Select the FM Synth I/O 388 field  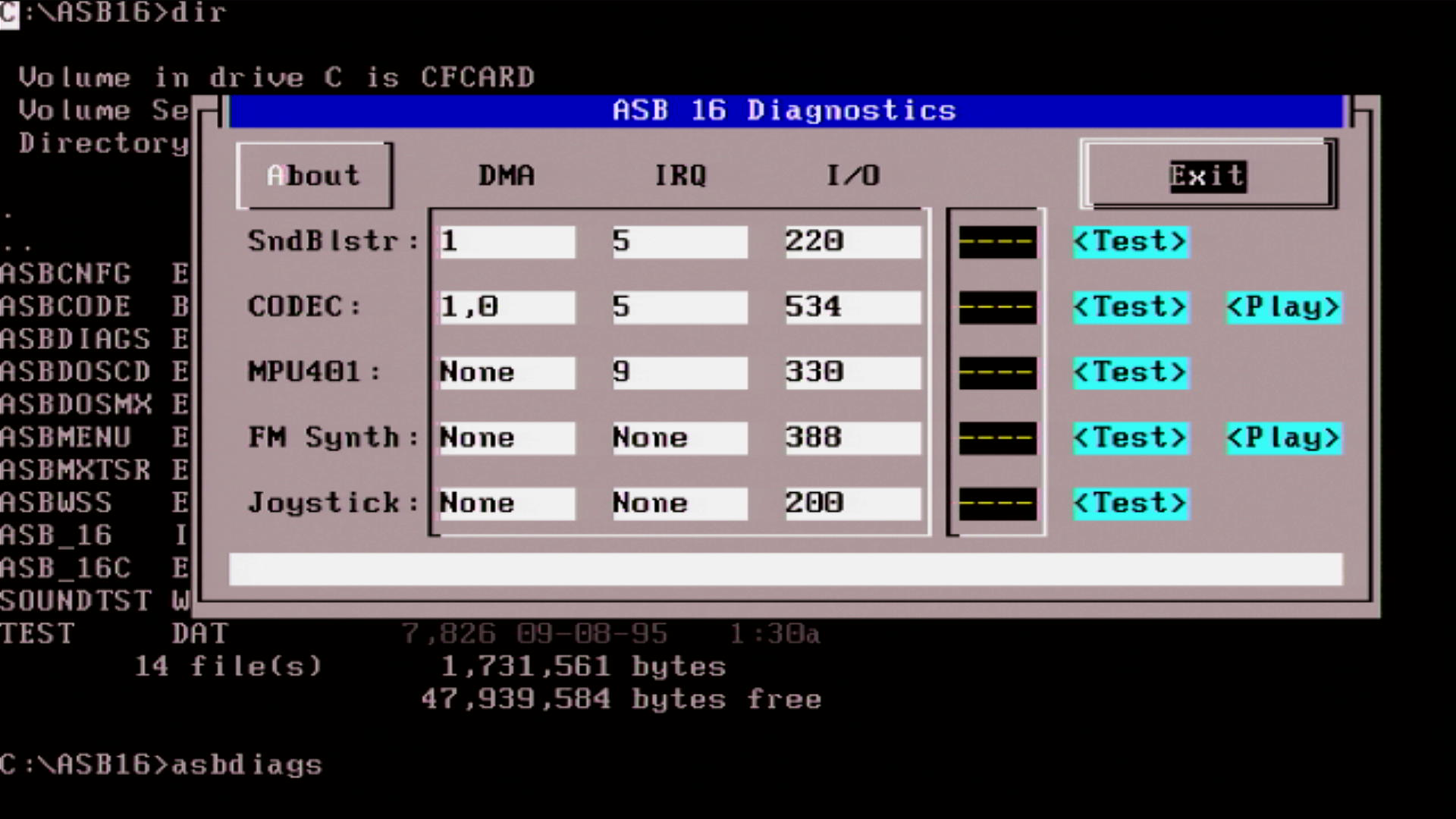click(852, 438)
